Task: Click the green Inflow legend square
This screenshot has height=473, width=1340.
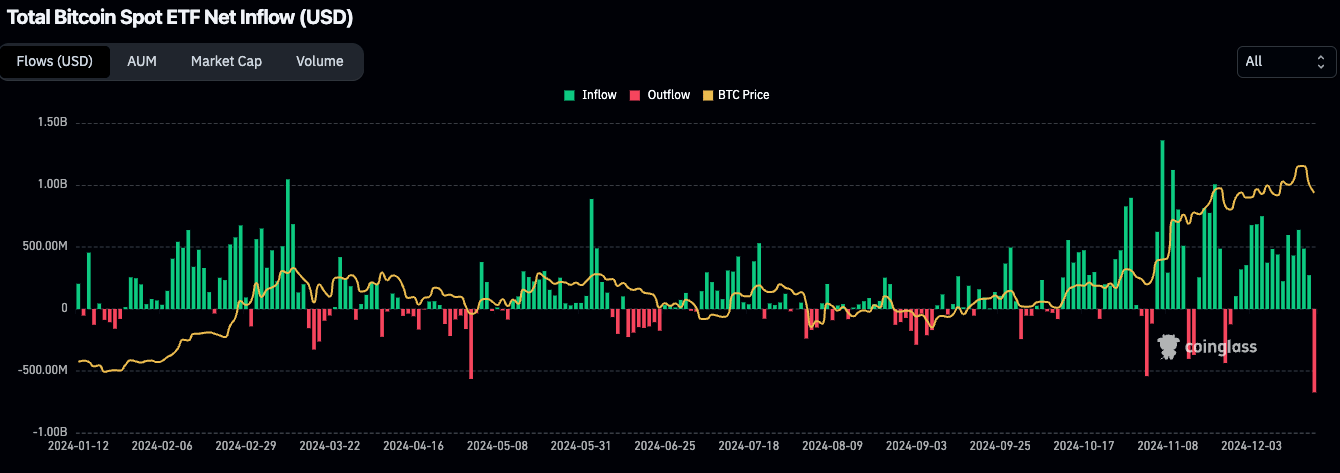Action: pos(569,95)
